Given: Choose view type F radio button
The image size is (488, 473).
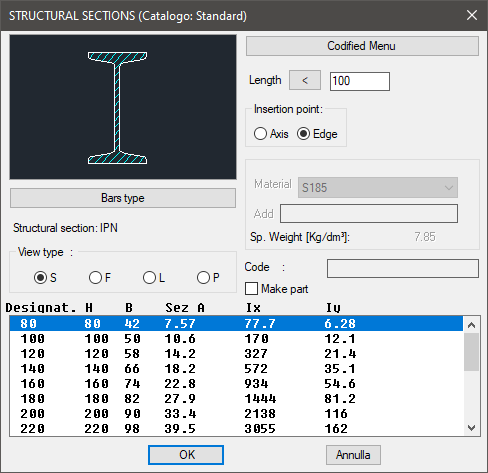Looking at the screenshot, I should coord(95,277).
